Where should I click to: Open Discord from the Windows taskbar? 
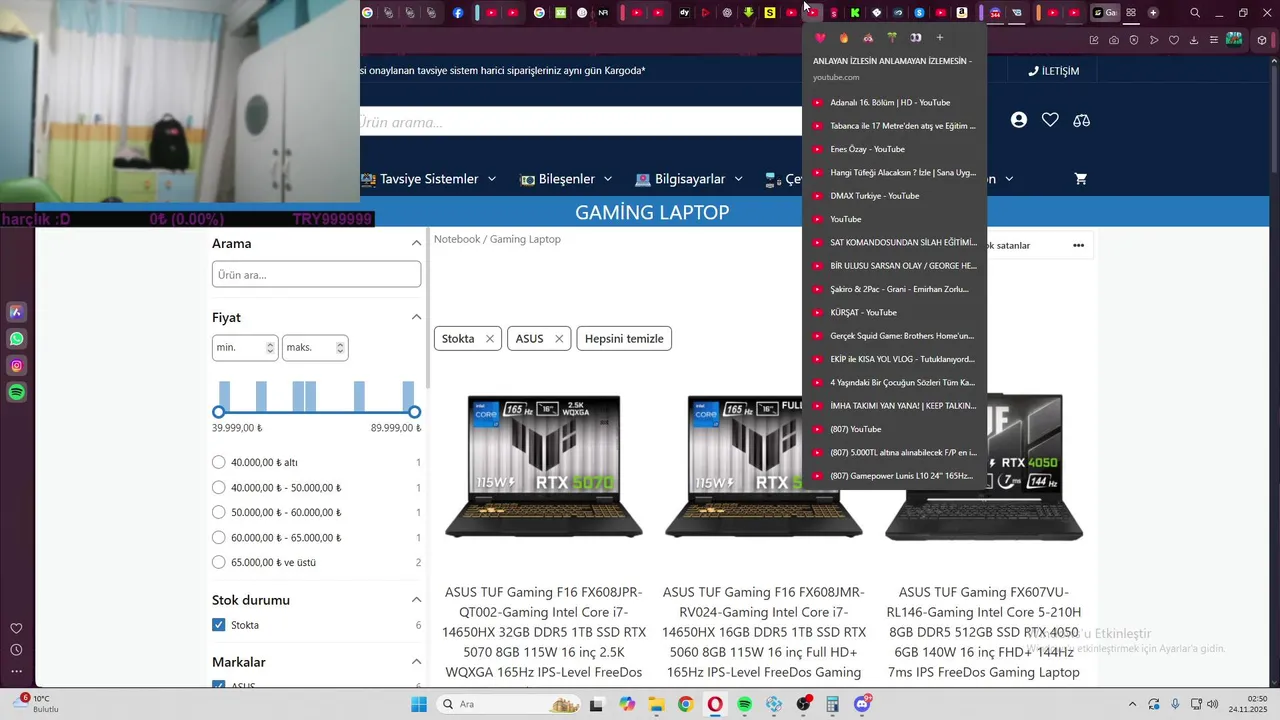click(x=862, y=704)
